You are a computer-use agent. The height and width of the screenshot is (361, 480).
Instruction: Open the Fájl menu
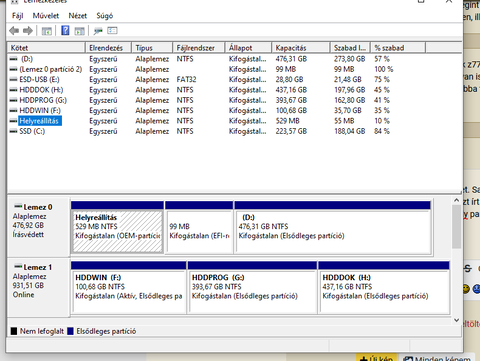pyautogui.click(x=18, y=16)
